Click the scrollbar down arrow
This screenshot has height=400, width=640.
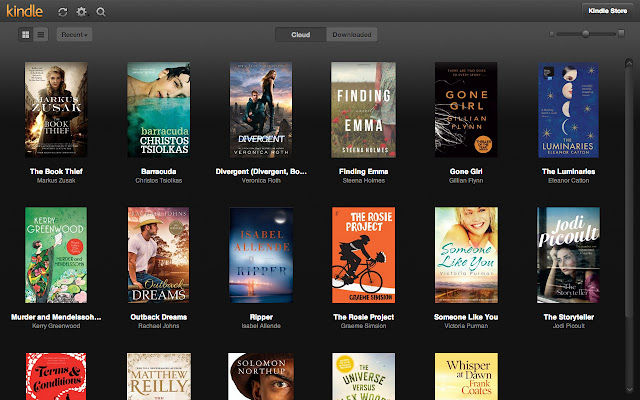(629, 390)
